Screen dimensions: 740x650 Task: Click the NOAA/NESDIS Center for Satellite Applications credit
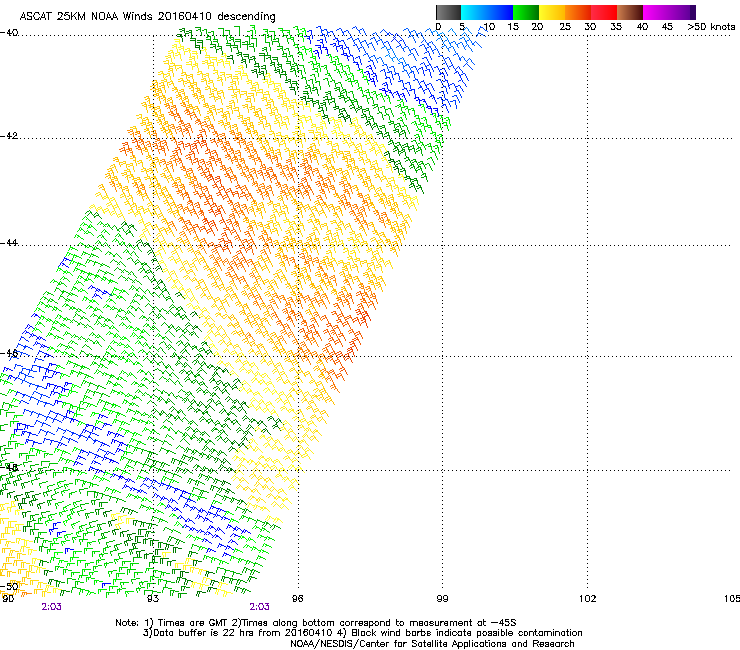(x=432, y=644)
